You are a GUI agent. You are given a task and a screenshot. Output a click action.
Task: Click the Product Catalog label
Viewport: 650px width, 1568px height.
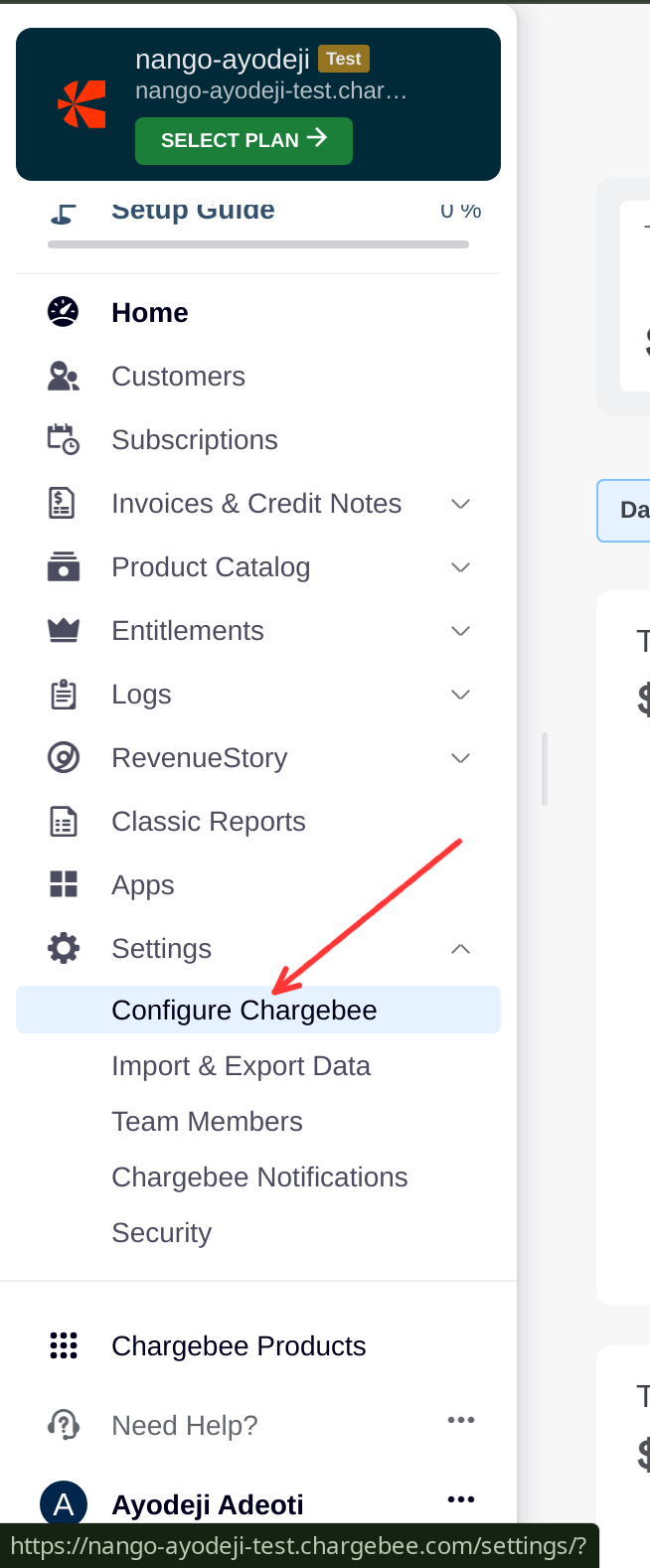coord(211,566)
